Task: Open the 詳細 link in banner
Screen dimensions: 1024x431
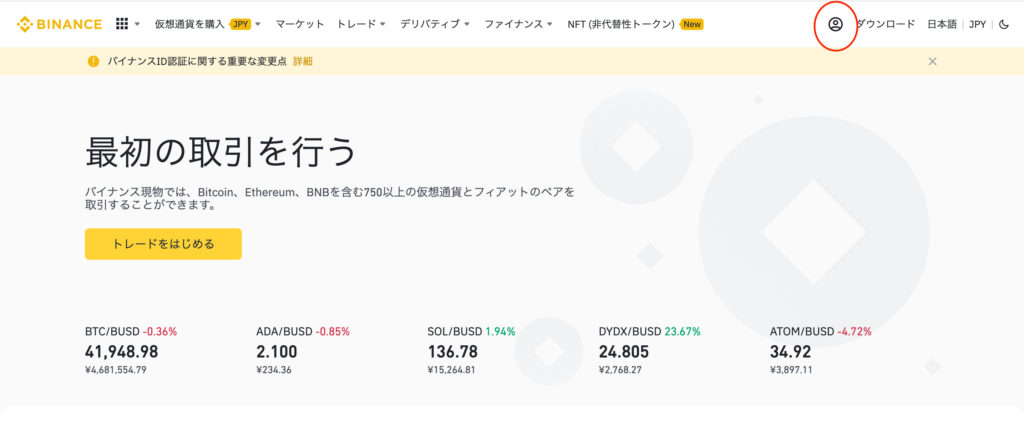Action: coord(302,61)
